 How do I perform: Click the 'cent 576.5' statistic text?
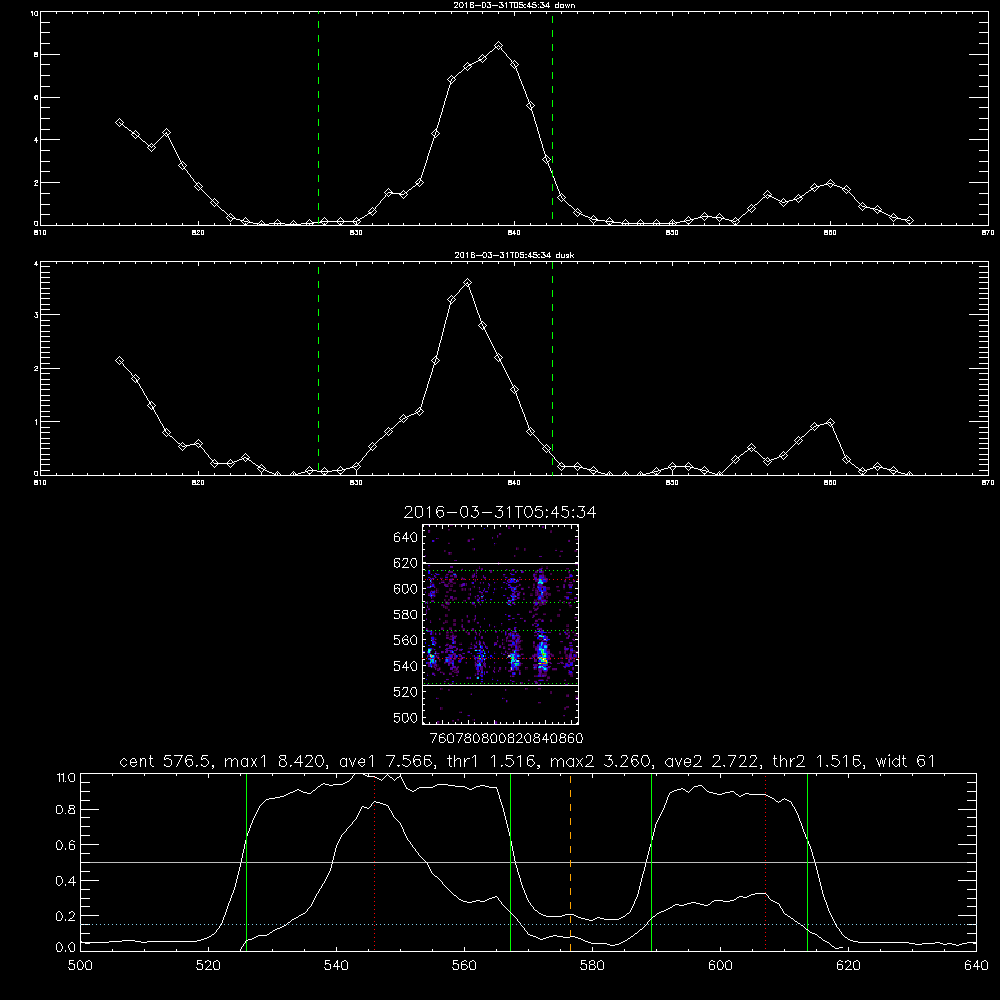(x=166, y=761)
